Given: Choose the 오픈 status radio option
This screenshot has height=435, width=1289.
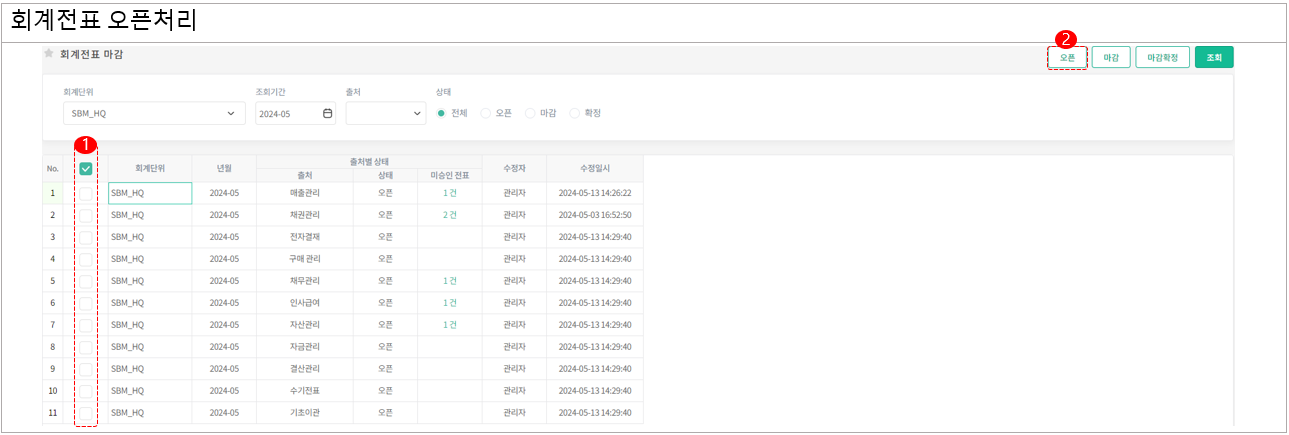Looking at the screenshot, I should pyautogui.click(x=486, y=113).
